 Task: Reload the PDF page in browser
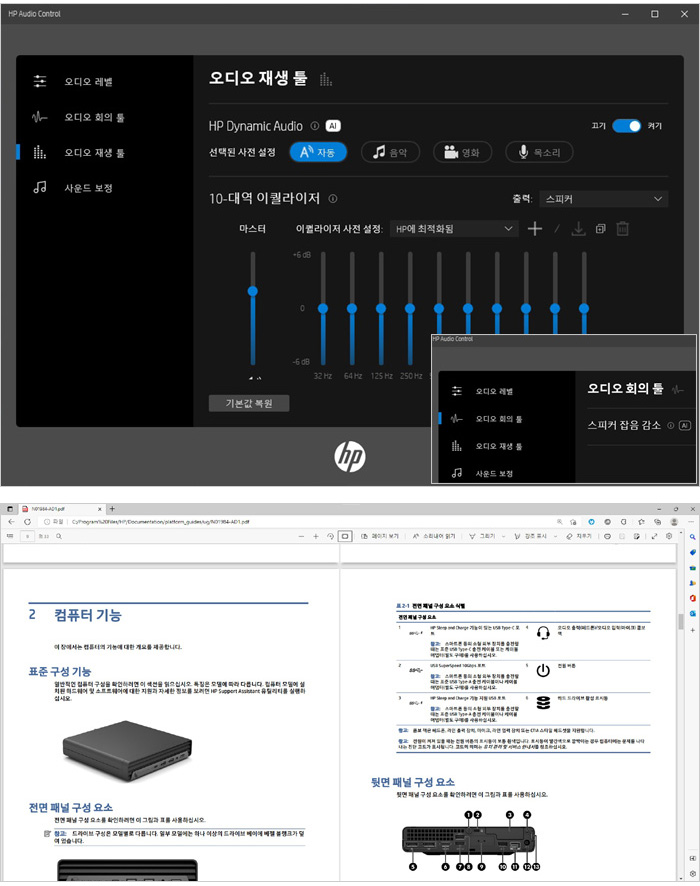pyautogui.click(x=27, y=522)
